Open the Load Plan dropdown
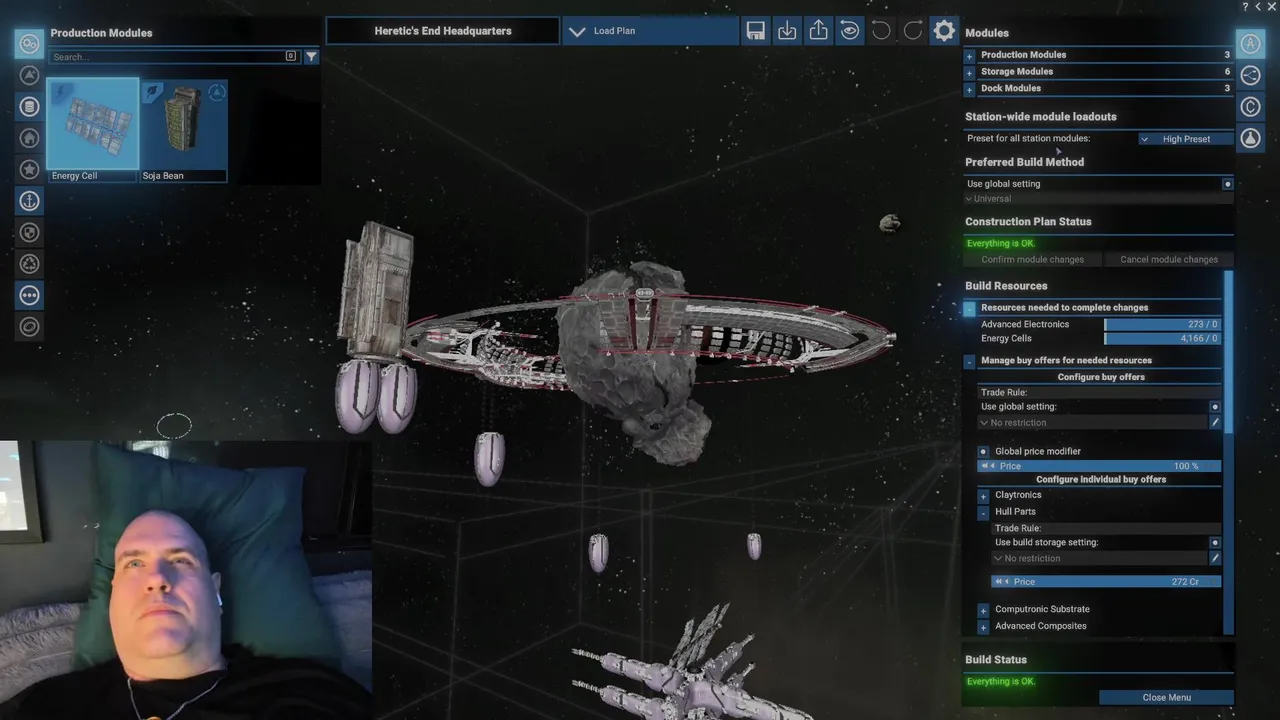 650,31
